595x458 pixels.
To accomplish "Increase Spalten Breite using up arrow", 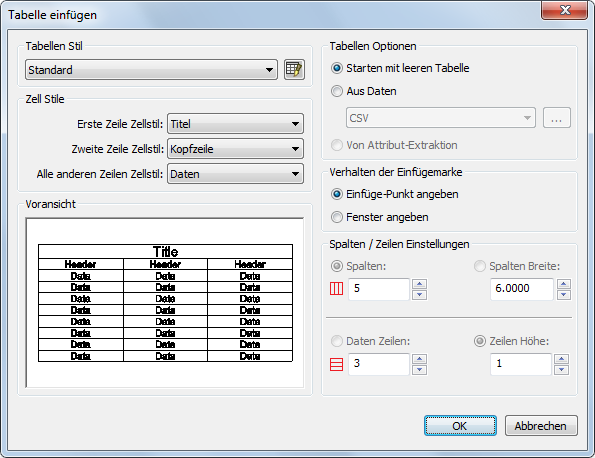I will 564,284.
